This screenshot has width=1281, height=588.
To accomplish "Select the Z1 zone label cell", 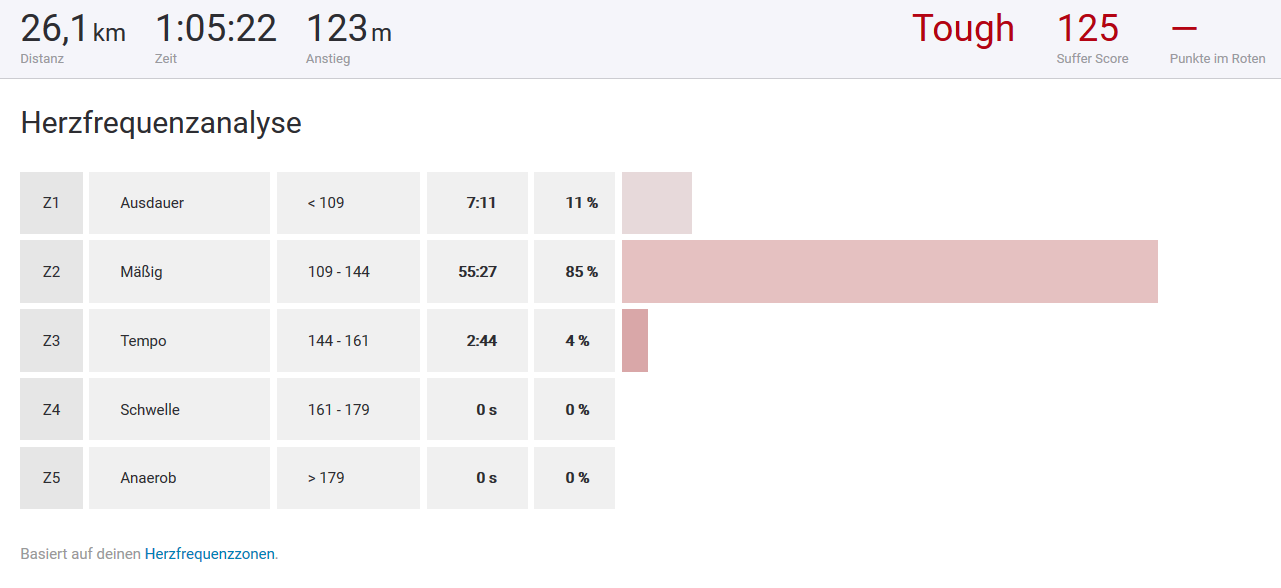I will [51, 203].
